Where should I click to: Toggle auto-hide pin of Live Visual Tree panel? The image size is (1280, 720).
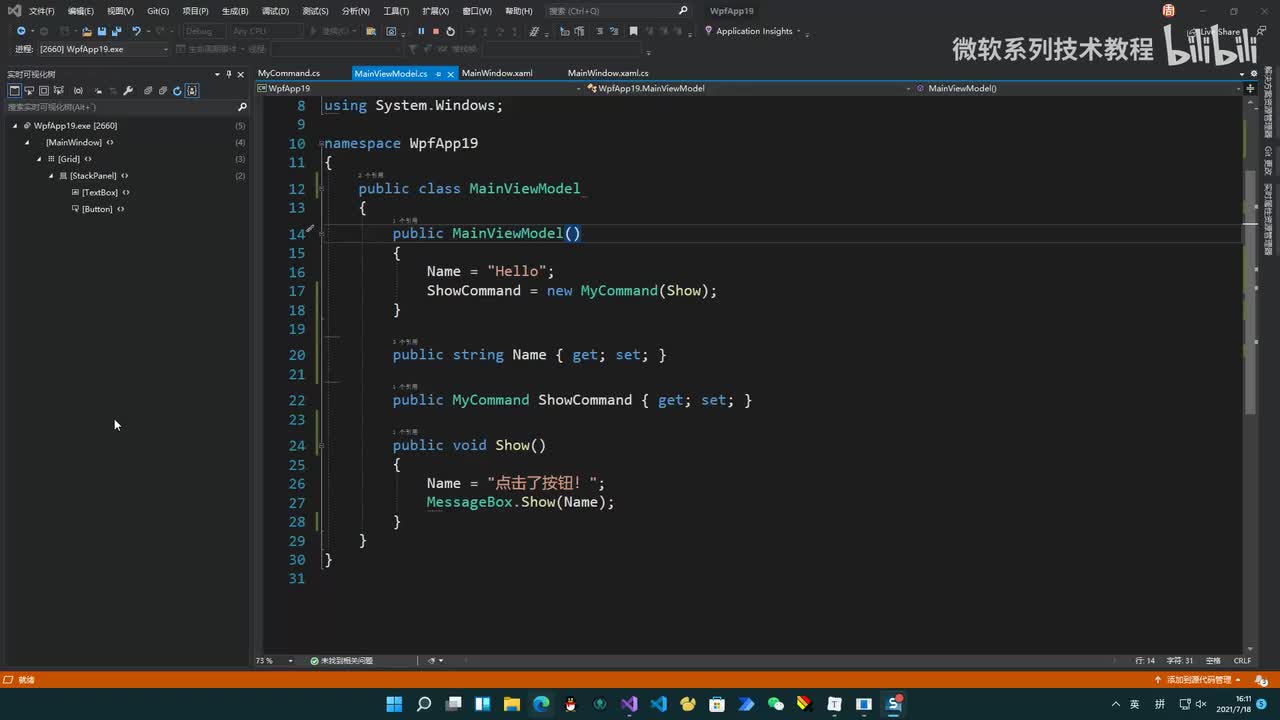[x=229, y=74]
